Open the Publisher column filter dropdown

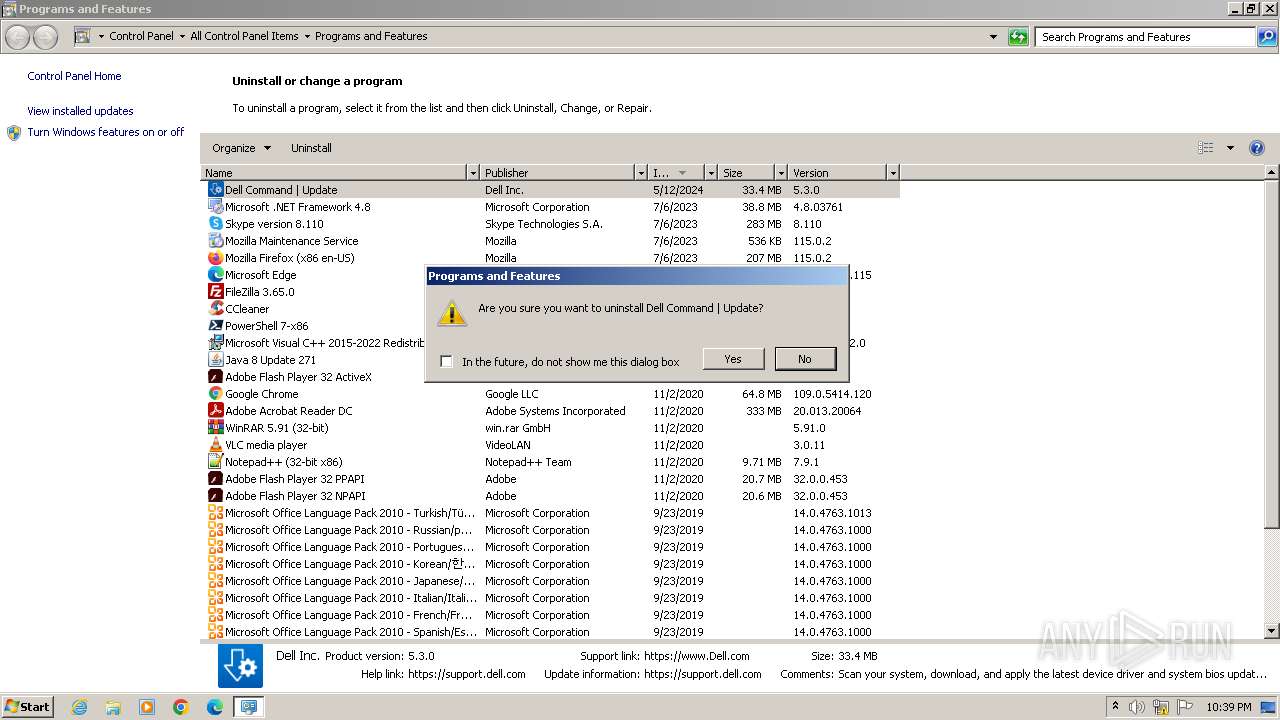pyautogui.click(x=641, y=173)
